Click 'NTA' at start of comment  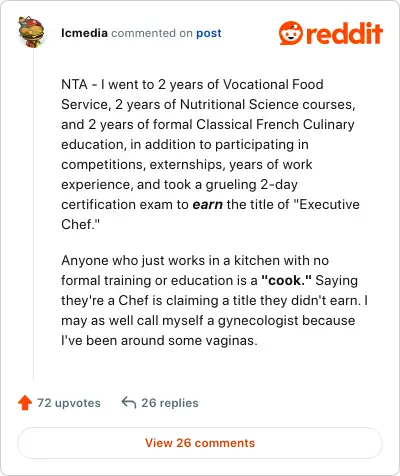74,84
